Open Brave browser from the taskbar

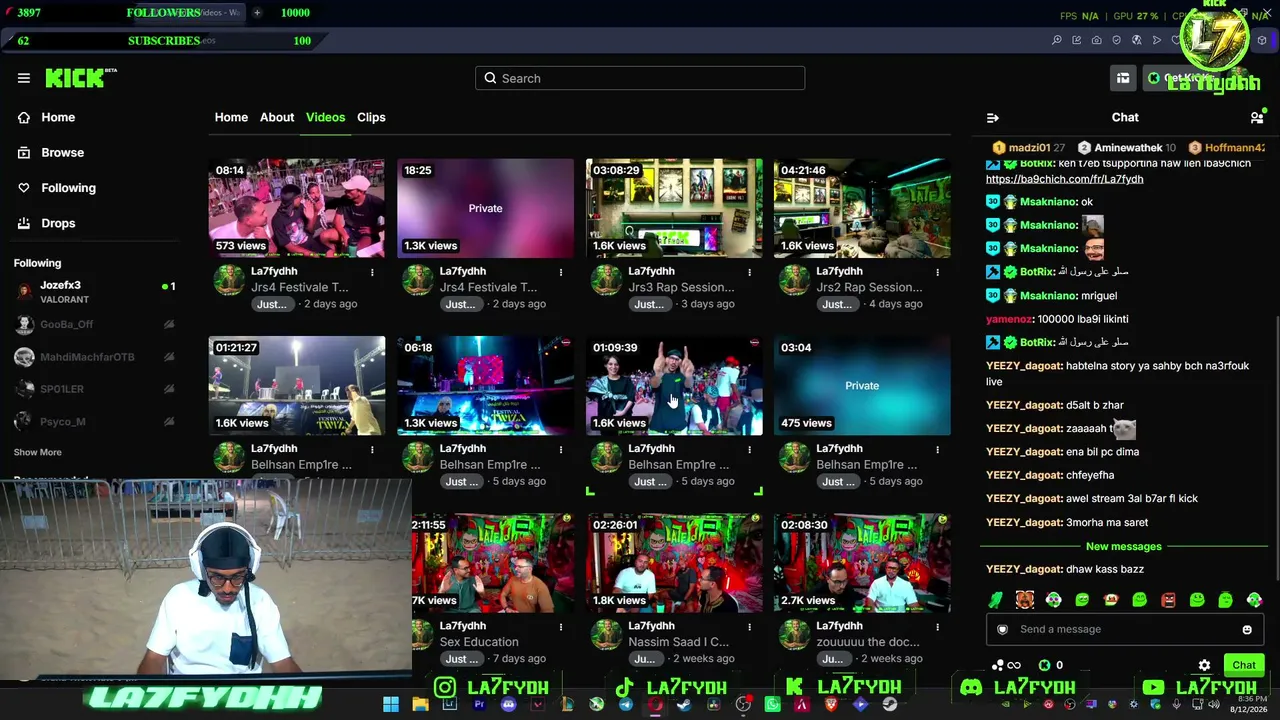coord(831,704)
